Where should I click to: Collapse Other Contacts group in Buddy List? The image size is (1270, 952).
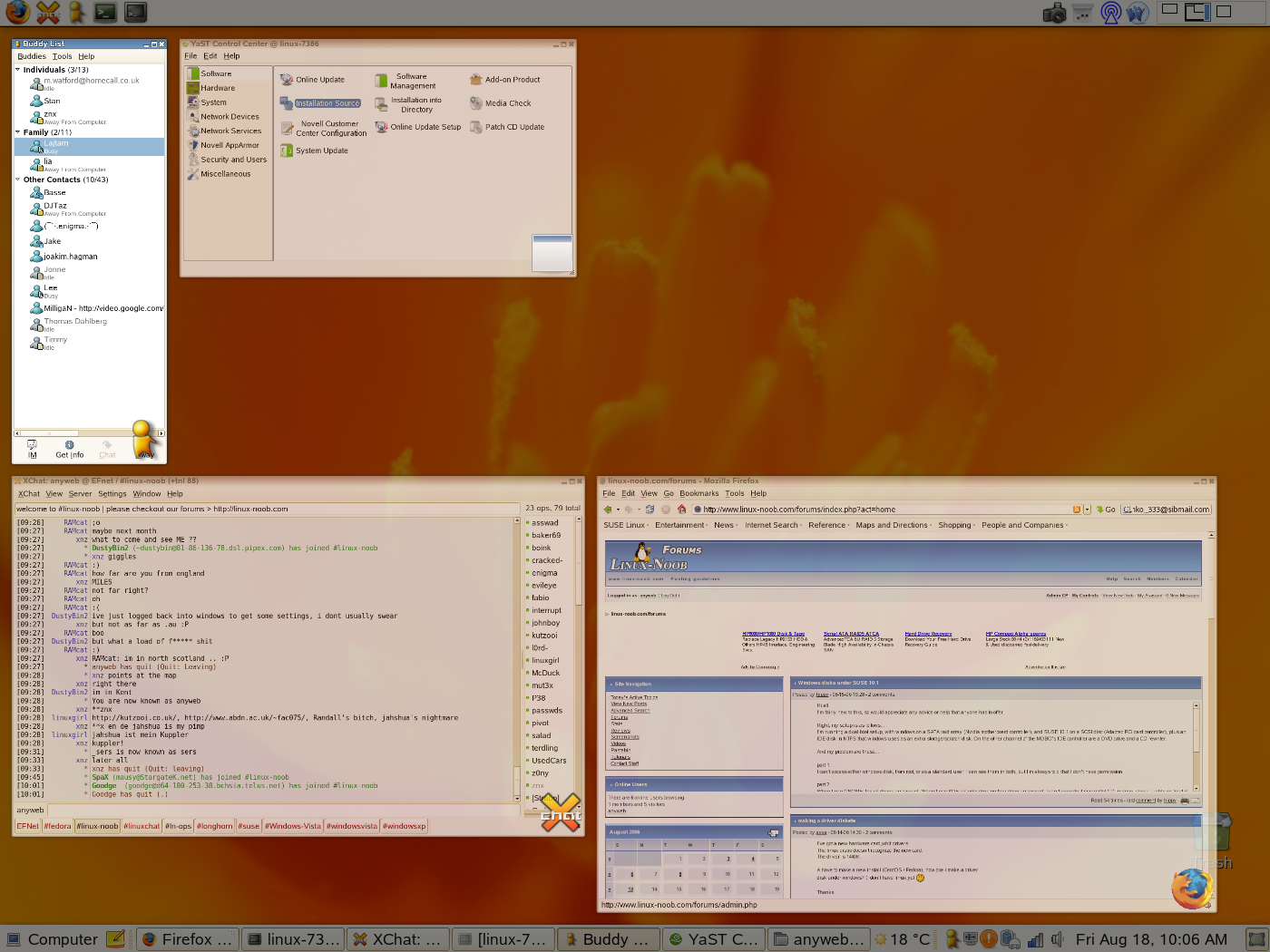pos(17,180)
